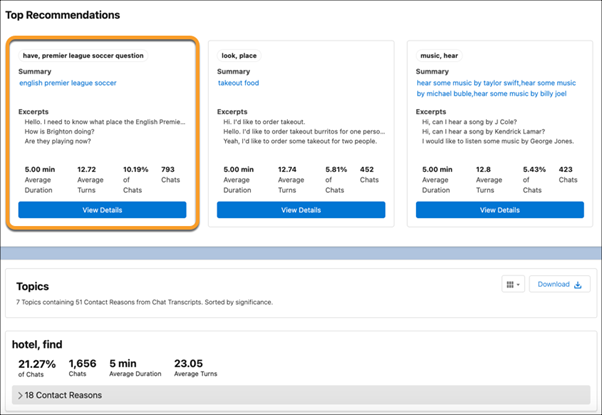Select the 'look, place' tag

239,56
